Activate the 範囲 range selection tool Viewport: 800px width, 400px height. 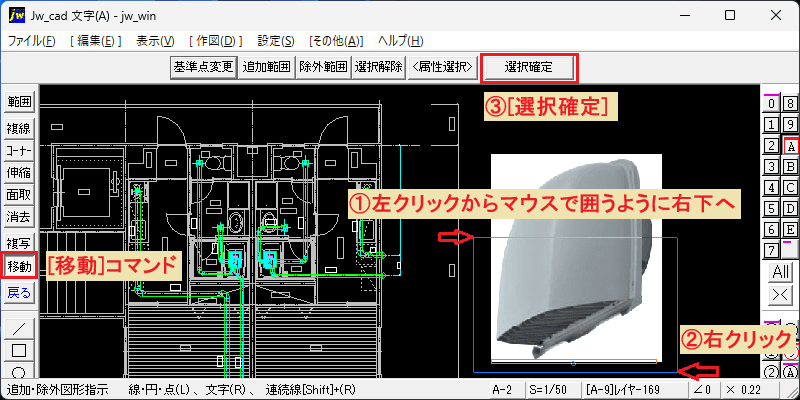click(x=19, y=101)
